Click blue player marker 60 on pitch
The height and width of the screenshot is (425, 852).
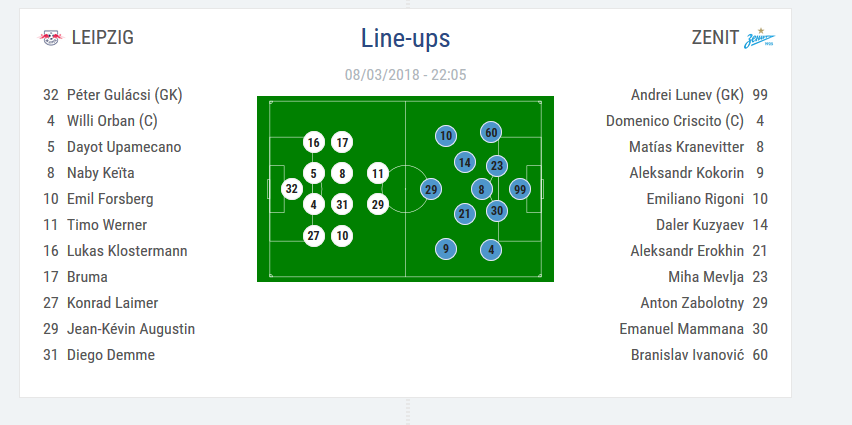click(x=491, y=132)
